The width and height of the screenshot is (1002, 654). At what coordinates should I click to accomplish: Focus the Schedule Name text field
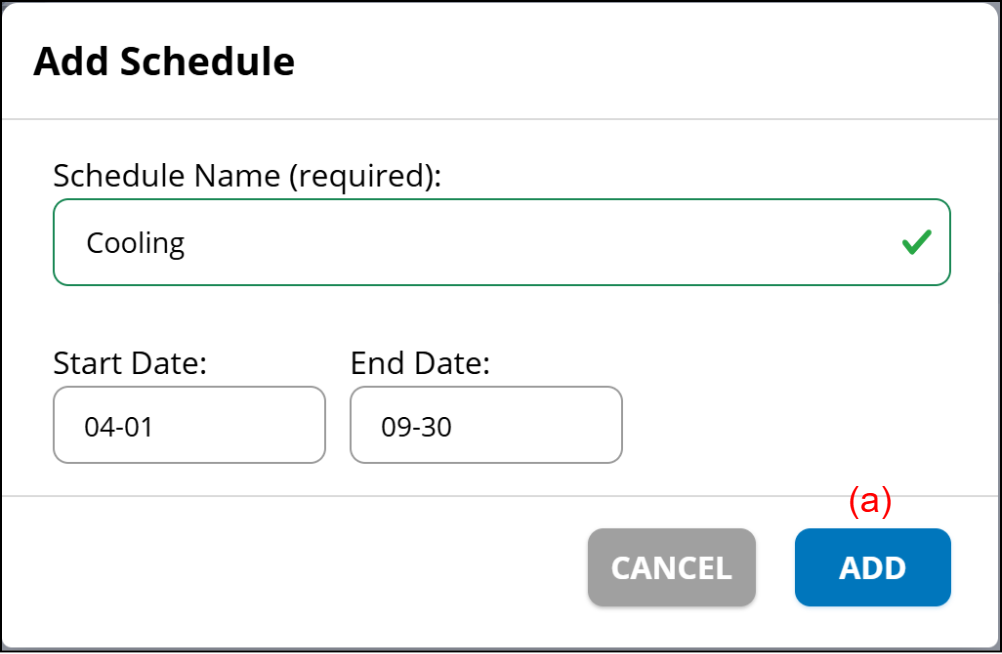point(480,243)
